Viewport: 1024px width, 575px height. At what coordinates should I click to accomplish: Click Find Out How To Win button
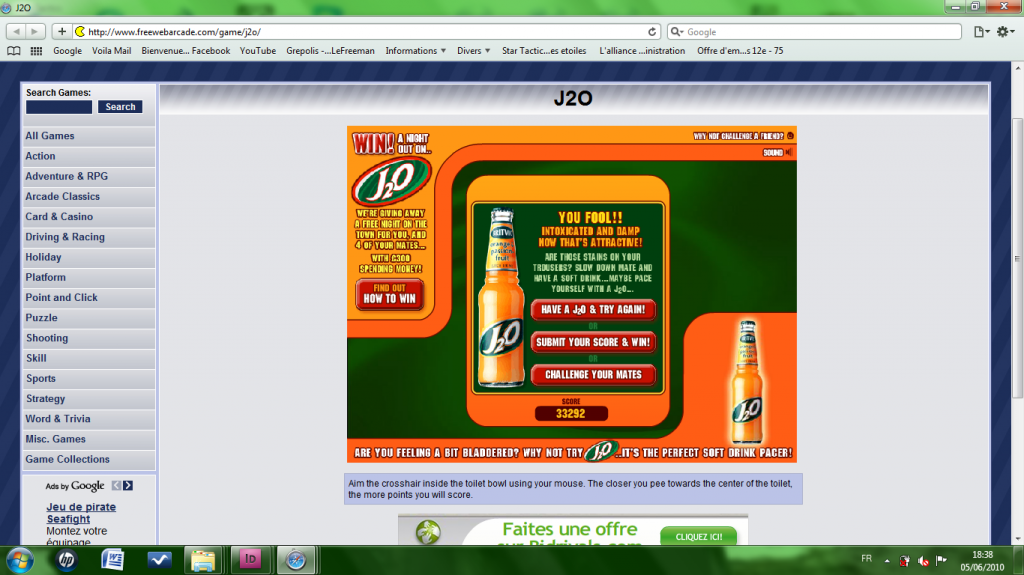(390, 294)
